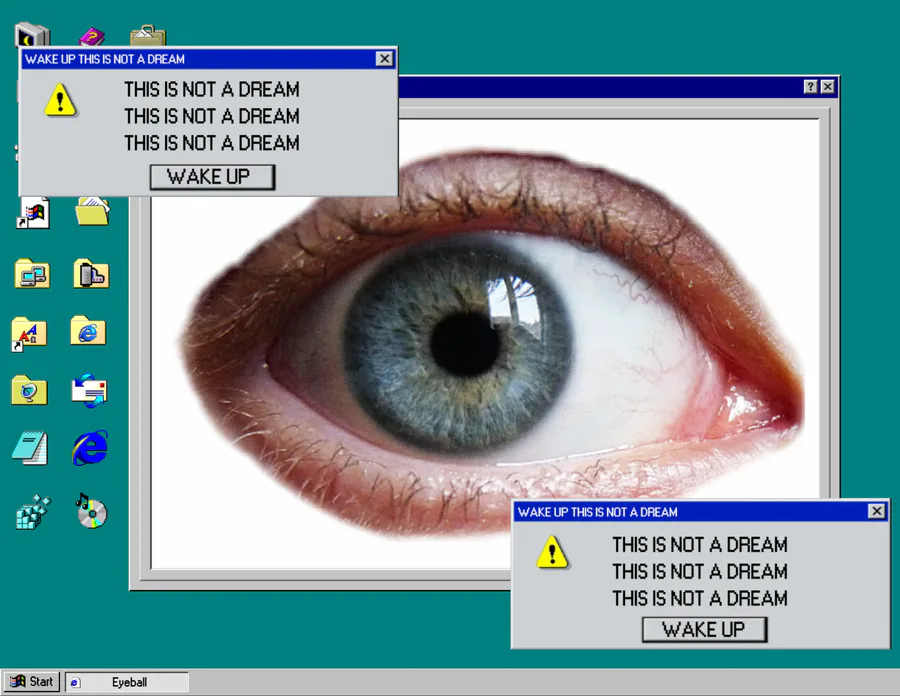Click title bar text of bottom-right dialog

598,512
